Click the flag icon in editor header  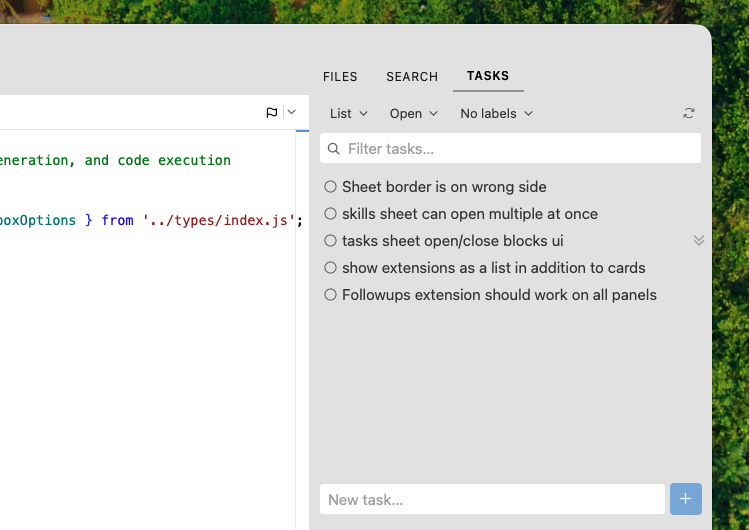[272, 113]
